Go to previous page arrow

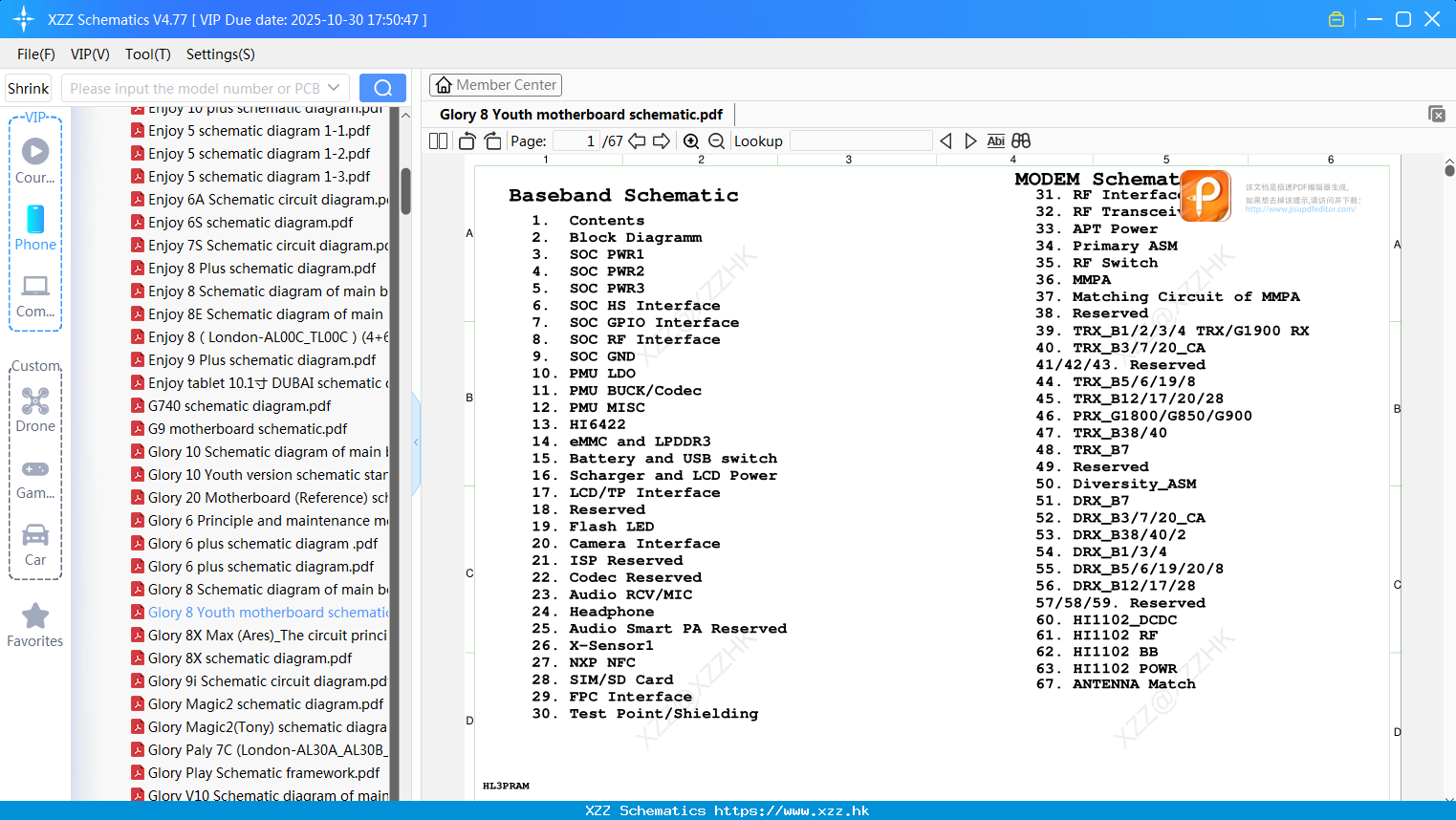[637, 141]
